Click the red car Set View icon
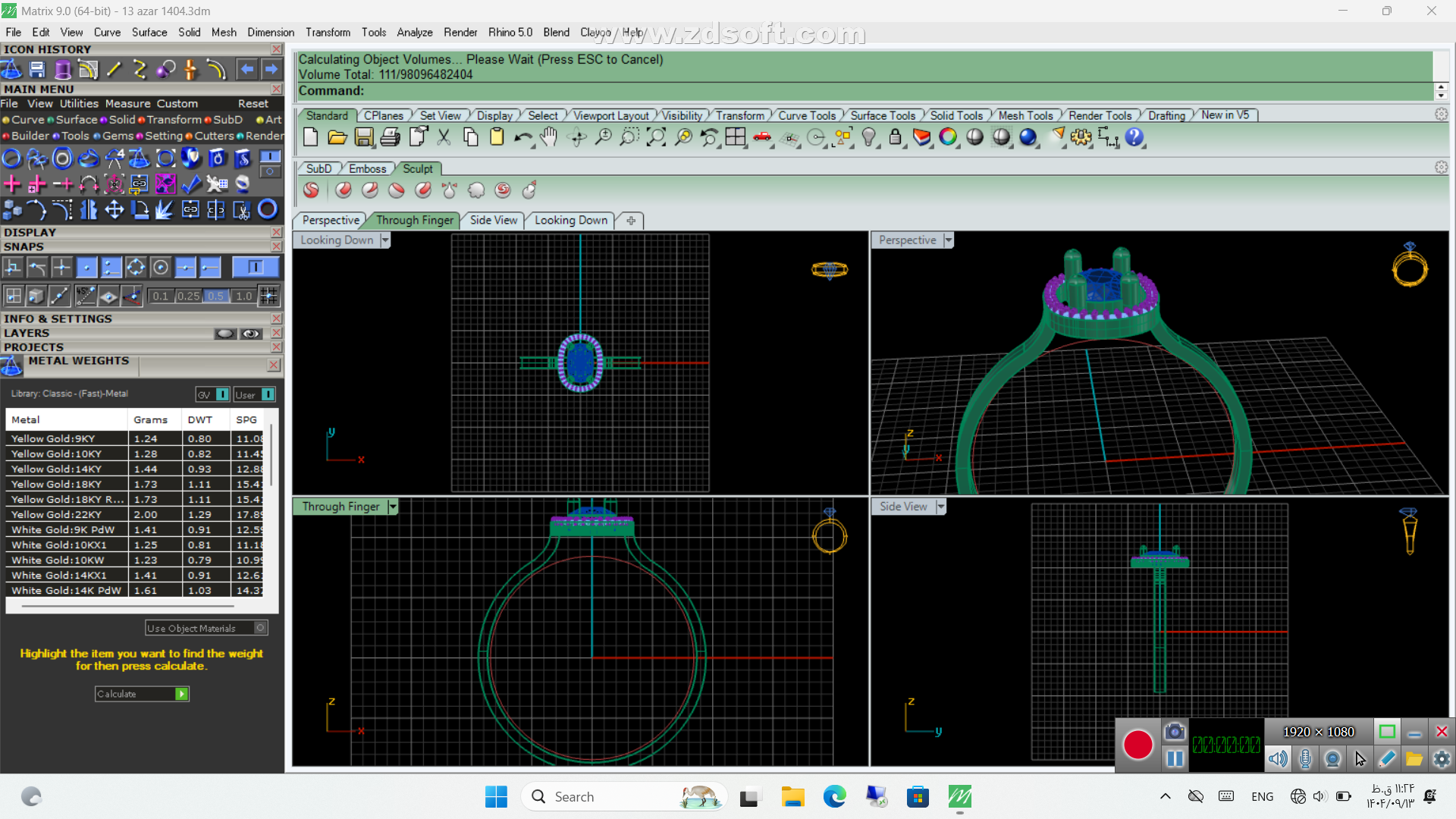1456x819 pixels. [x=762, y=137]
